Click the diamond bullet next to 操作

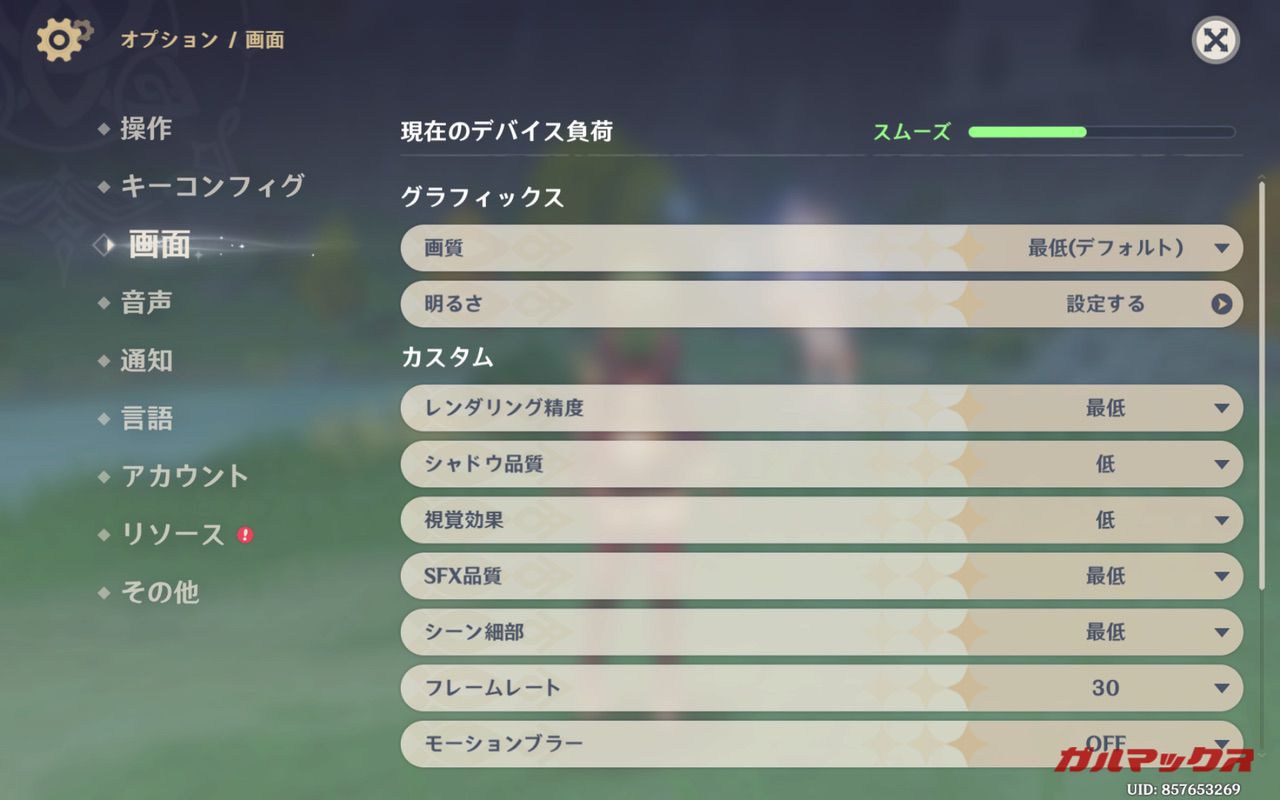104,129
